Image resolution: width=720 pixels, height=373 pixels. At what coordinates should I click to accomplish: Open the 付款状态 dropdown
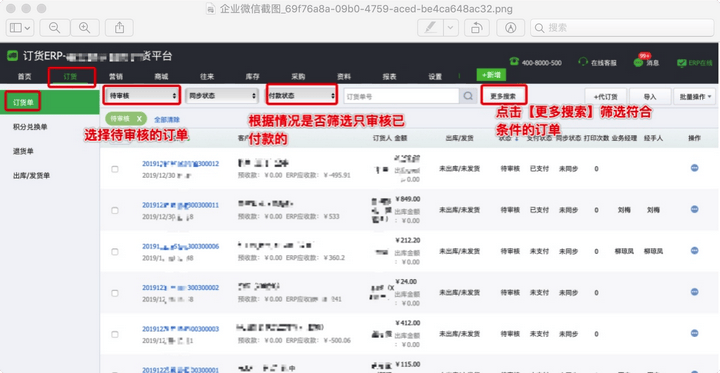[301, 96]
